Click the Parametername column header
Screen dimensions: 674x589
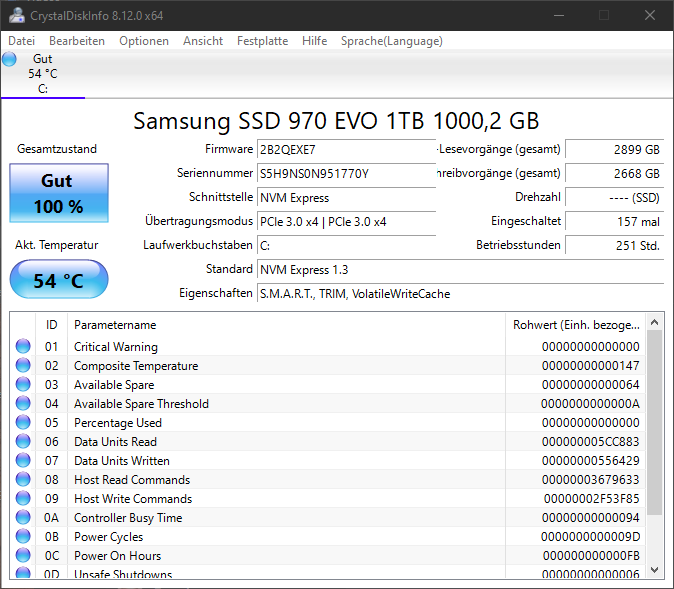coord(286,325)
